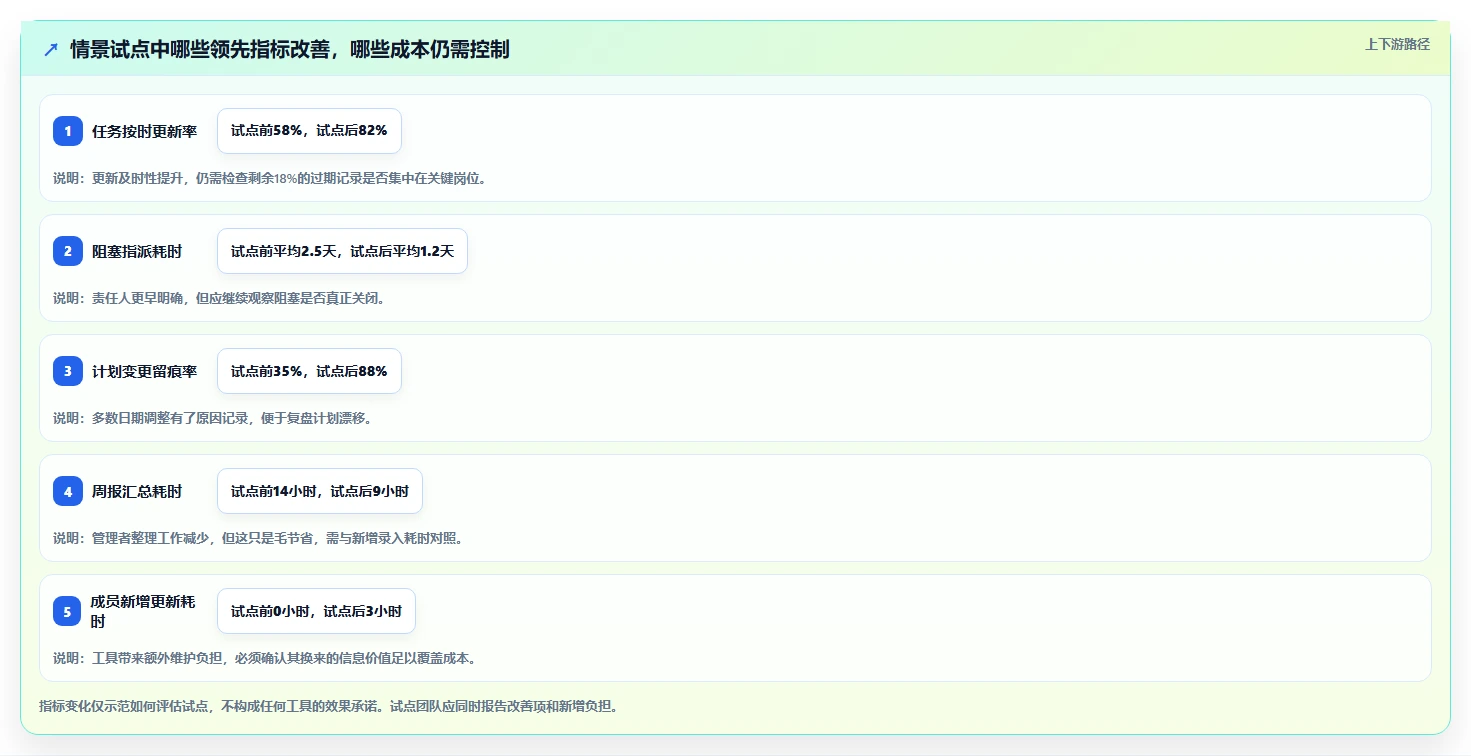The width and height of the screenshot is (1471, 756).
Task: Click the 阻塞指派耗时 metric label
Action: tap(137, 251)
